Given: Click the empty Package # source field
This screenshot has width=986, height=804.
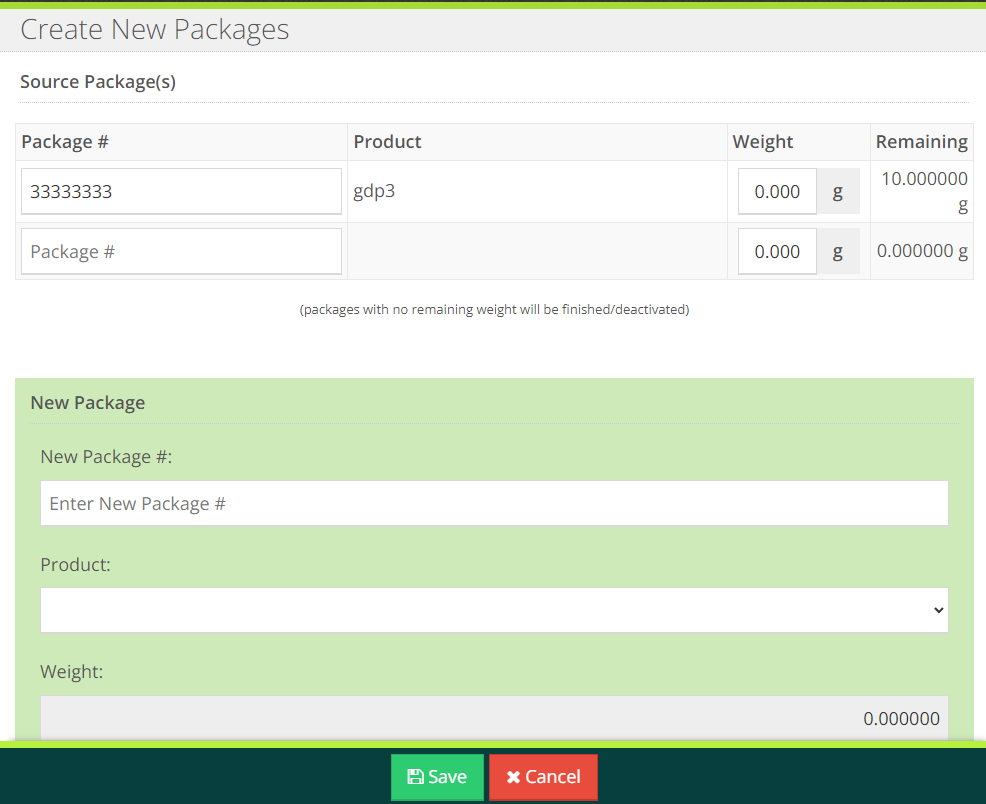Looking at the screenshot, I should [181, 251].
